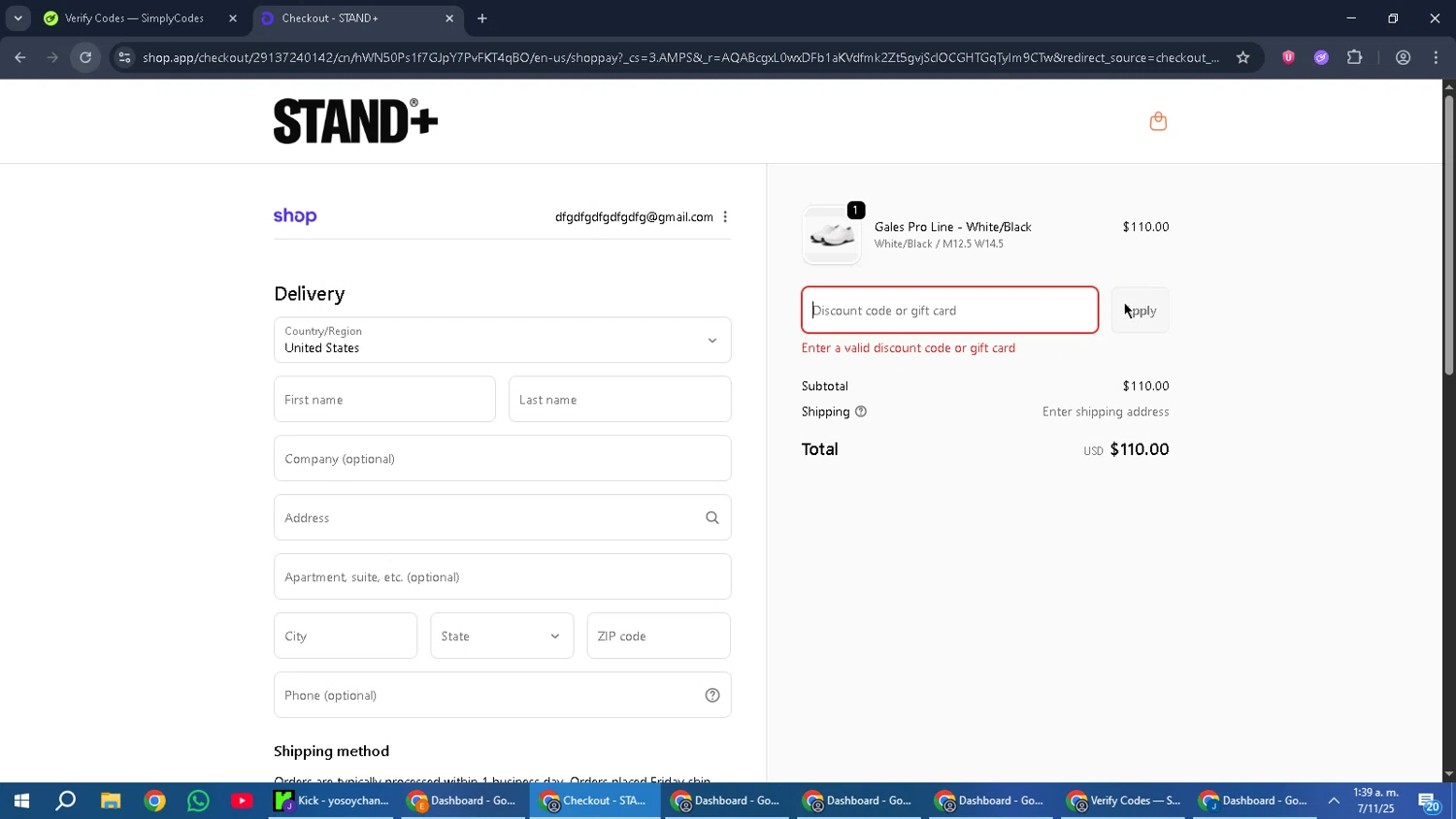1456x819 pixels.
Task: Show phone number help tooltip icon
Action: [x=711, y=696]
